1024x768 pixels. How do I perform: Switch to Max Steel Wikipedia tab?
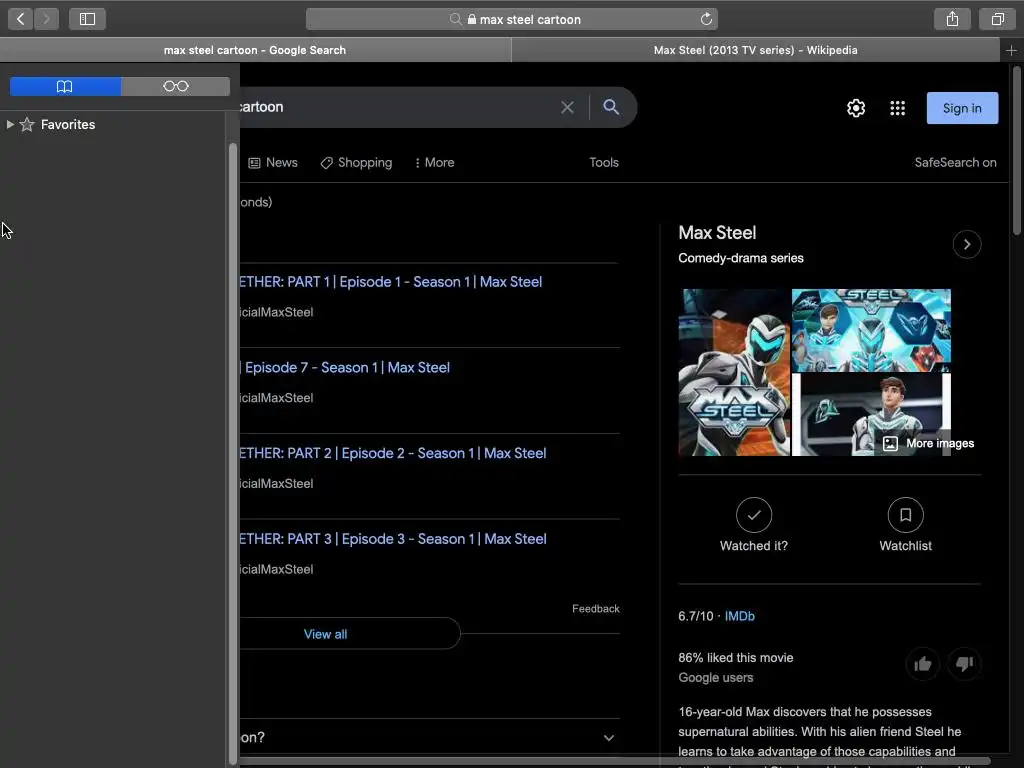756,50
